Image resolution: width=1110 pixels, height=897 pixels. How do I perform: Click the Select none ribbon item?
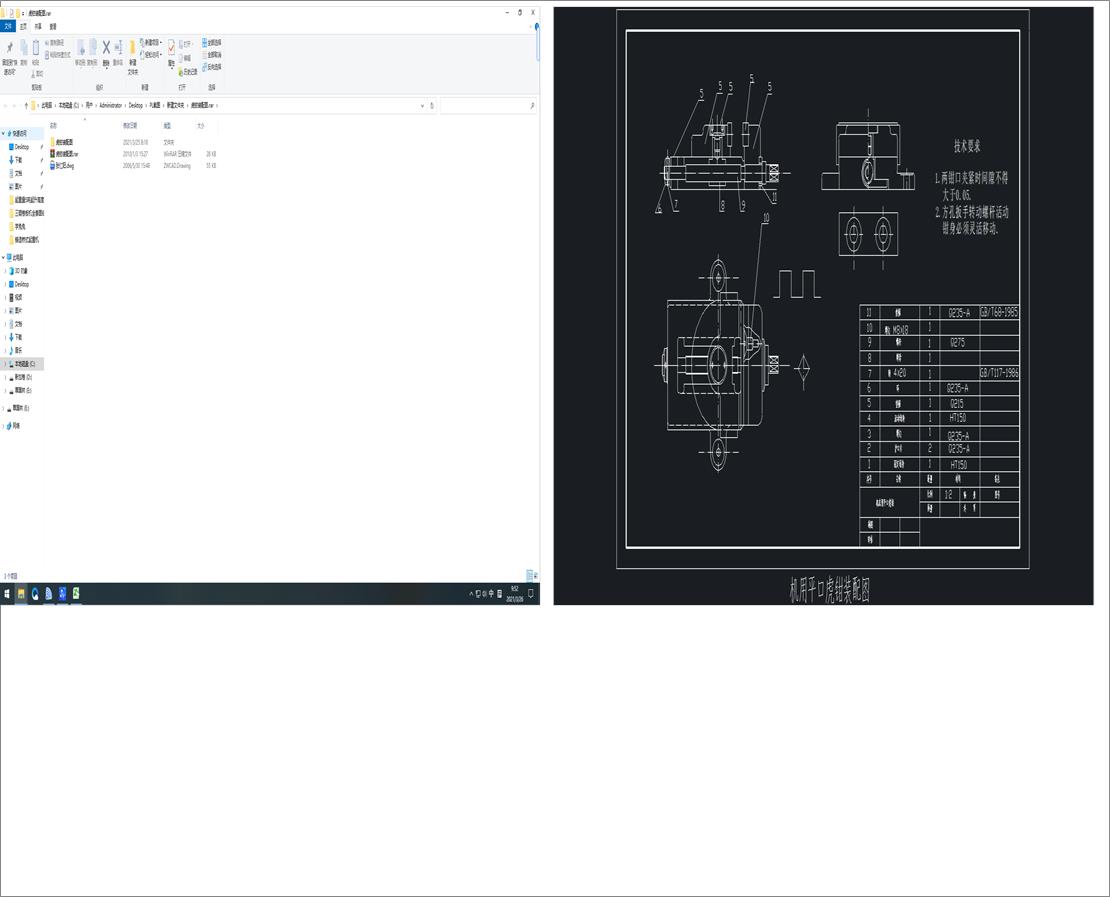(212, 55)
